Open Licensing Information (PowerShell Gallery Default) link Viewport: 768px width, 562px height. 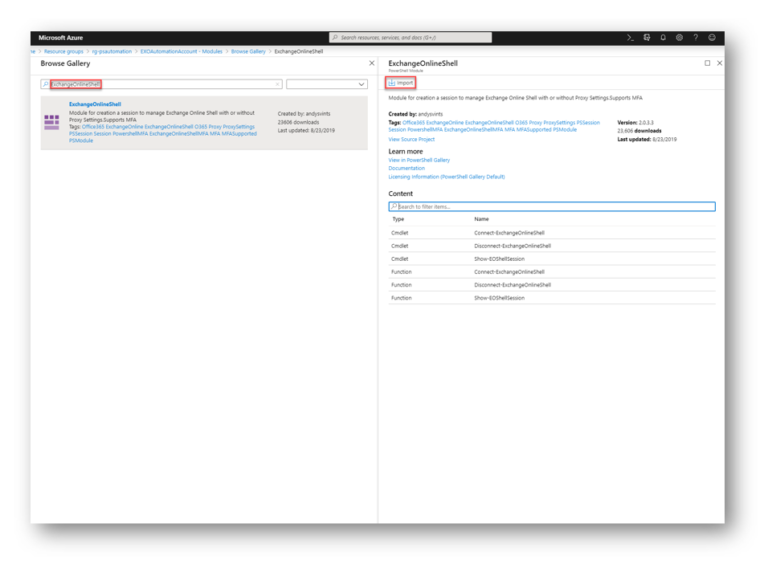pyautogui.click(x=447, y=177)
